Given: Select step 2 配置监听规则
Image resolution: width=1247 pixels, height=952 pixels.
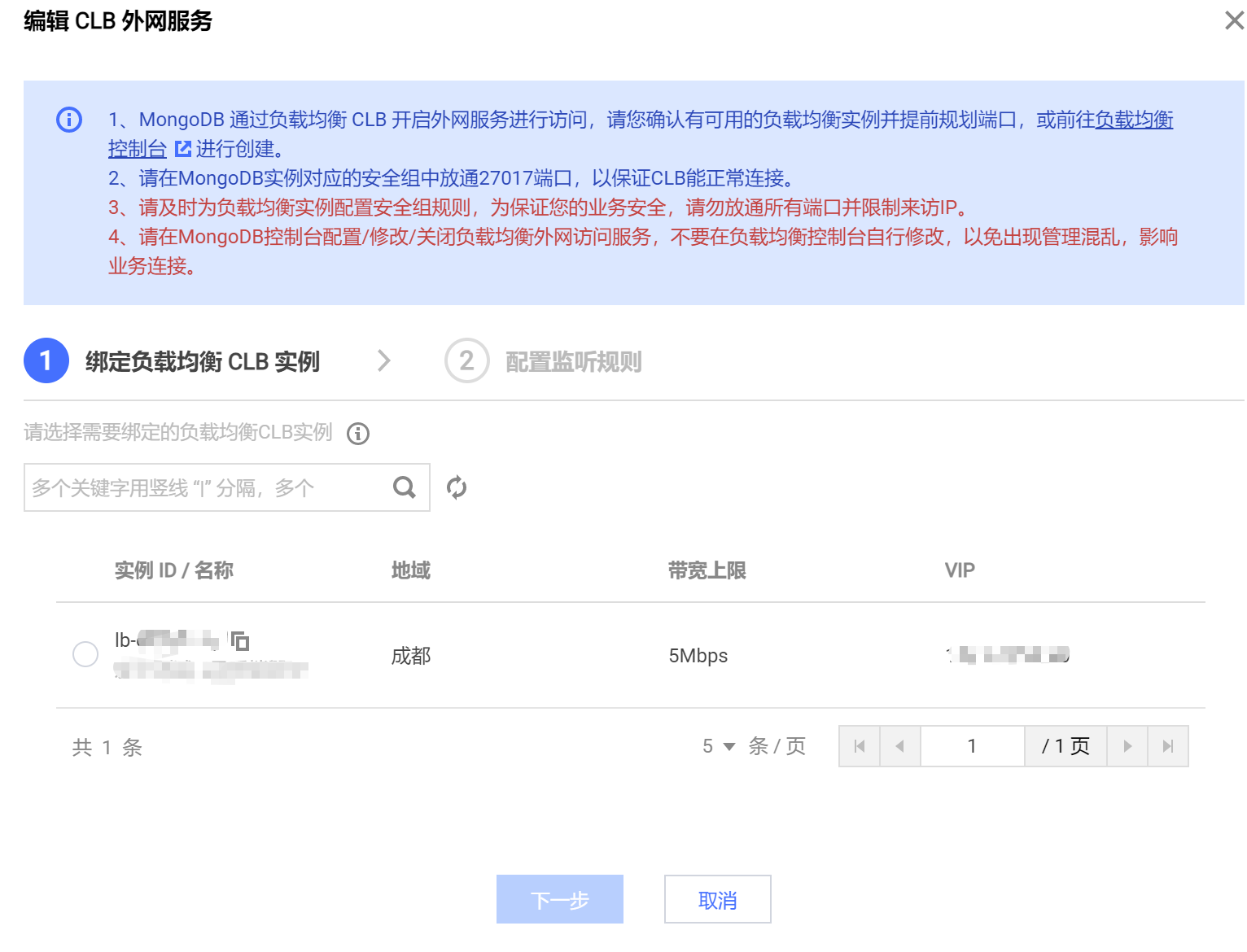Looking at the screenshot, I should coord(544,360).
